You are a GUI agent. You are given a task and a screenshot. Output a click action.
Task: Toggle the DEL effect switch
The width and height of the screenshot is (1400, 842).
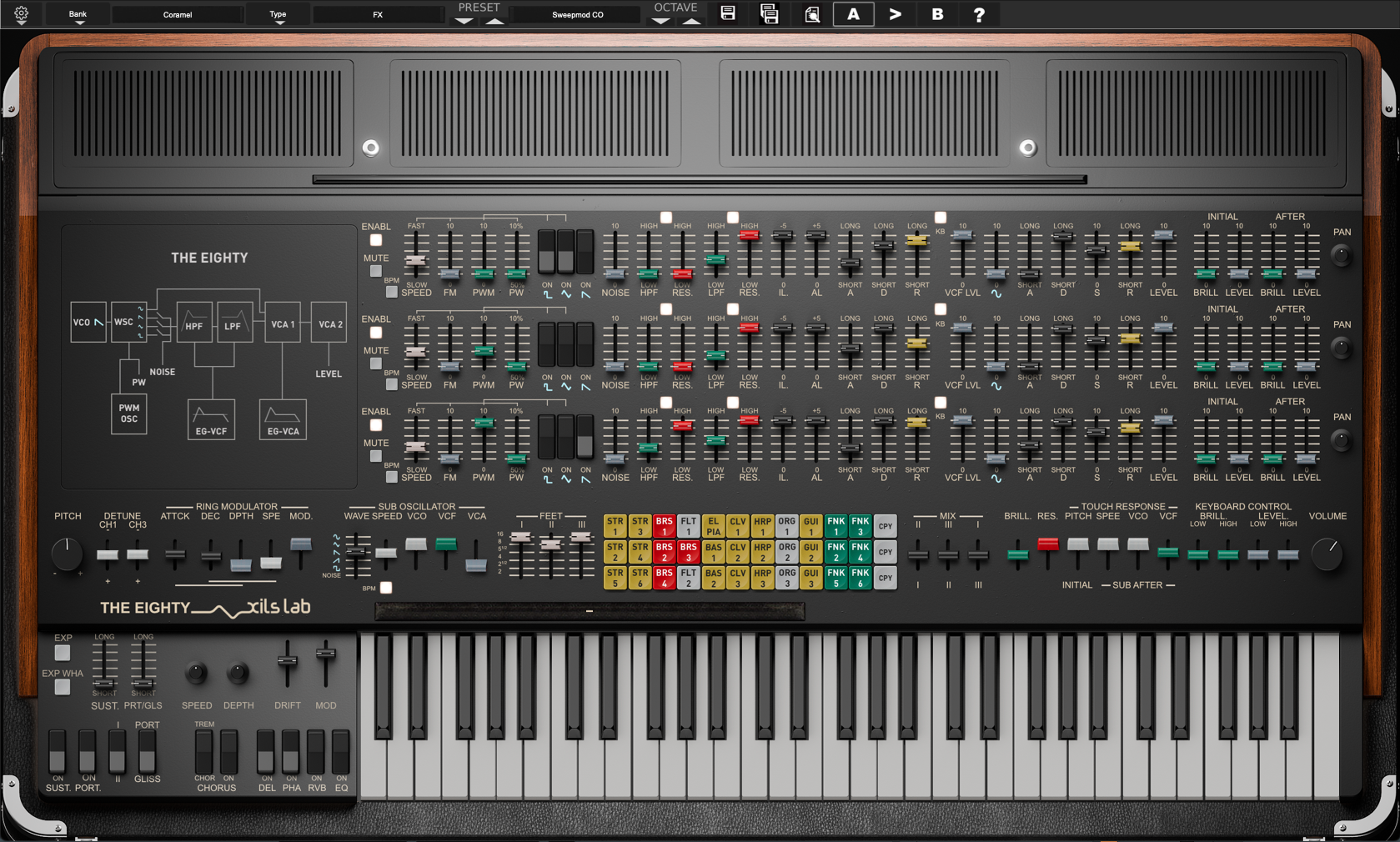[265, 751]
